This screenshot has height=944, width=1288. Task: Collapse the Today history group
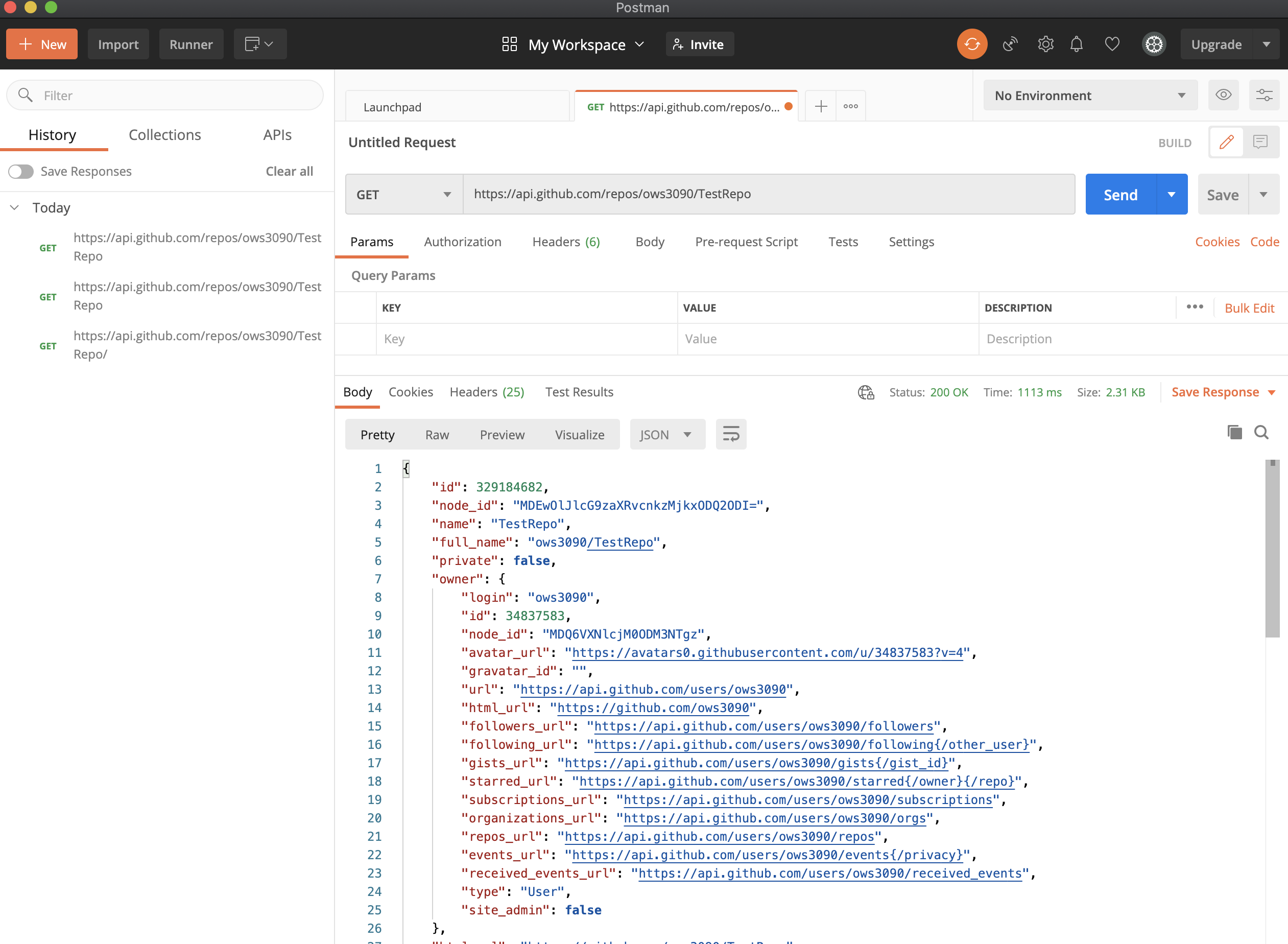[15, 207]
